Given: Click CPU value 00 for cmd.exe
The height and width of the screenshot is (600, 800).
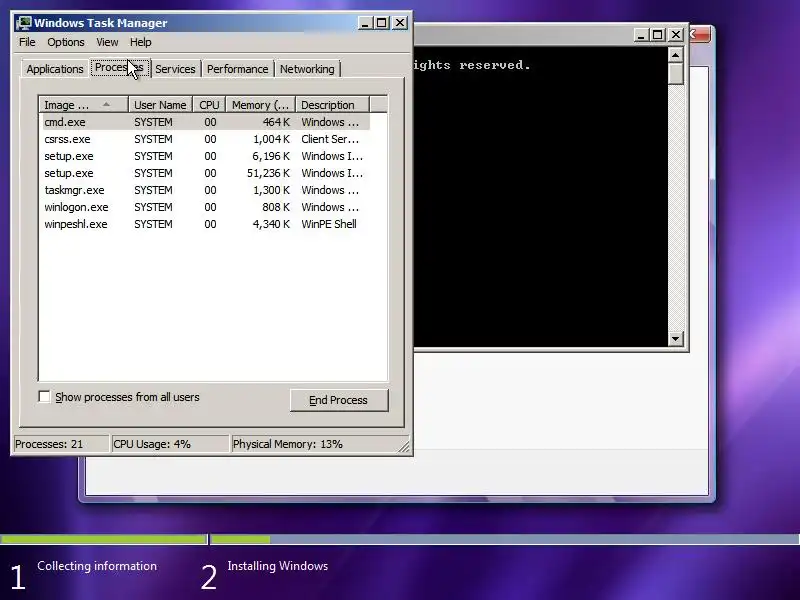Looking at the screenshot, I should (210, 122).
